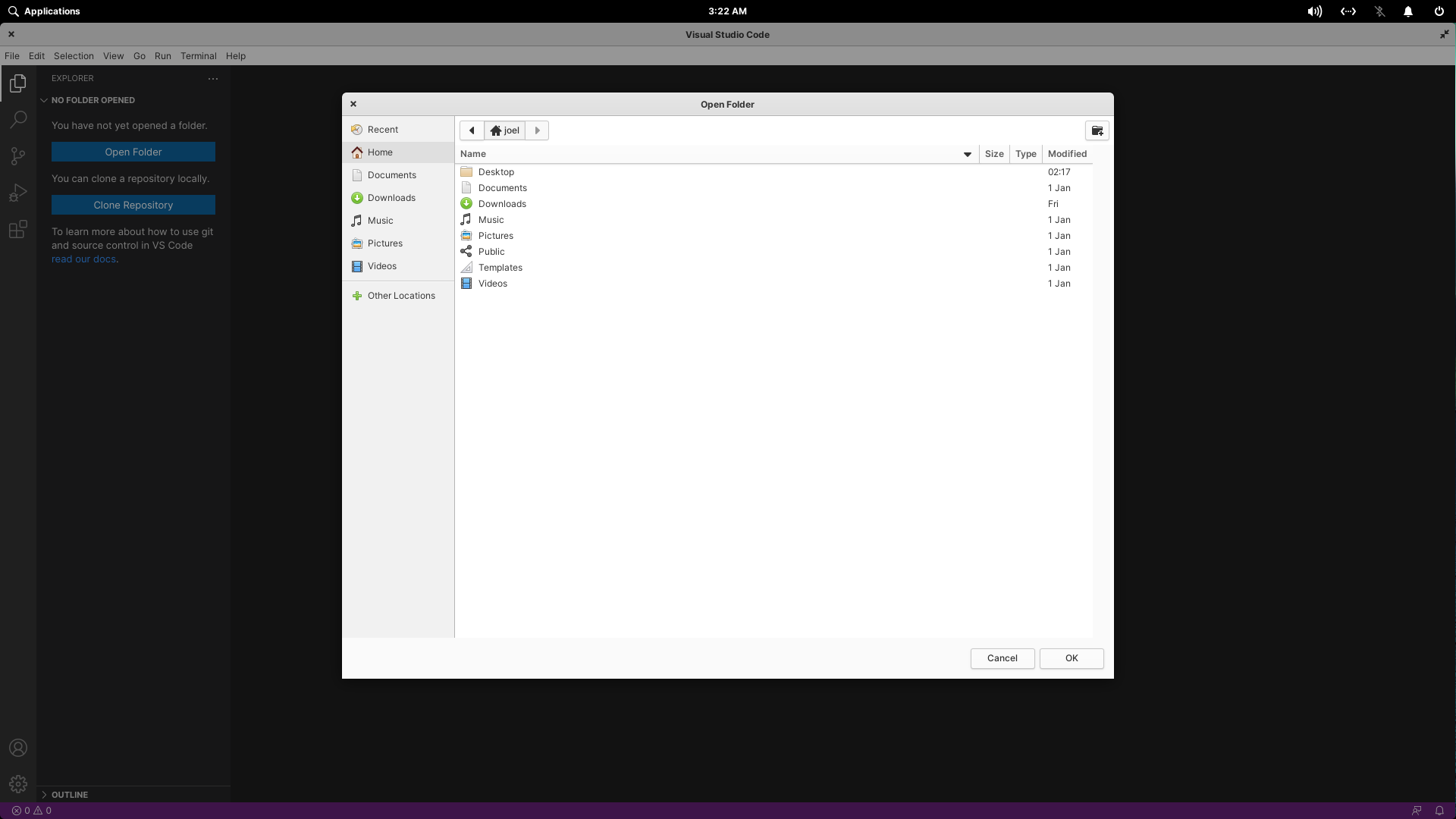This screenshot has height=819, width=1456.
Task: Adjust the volume indicator in the top bar
Action: pyautogui.click(x=1313, y=11)
